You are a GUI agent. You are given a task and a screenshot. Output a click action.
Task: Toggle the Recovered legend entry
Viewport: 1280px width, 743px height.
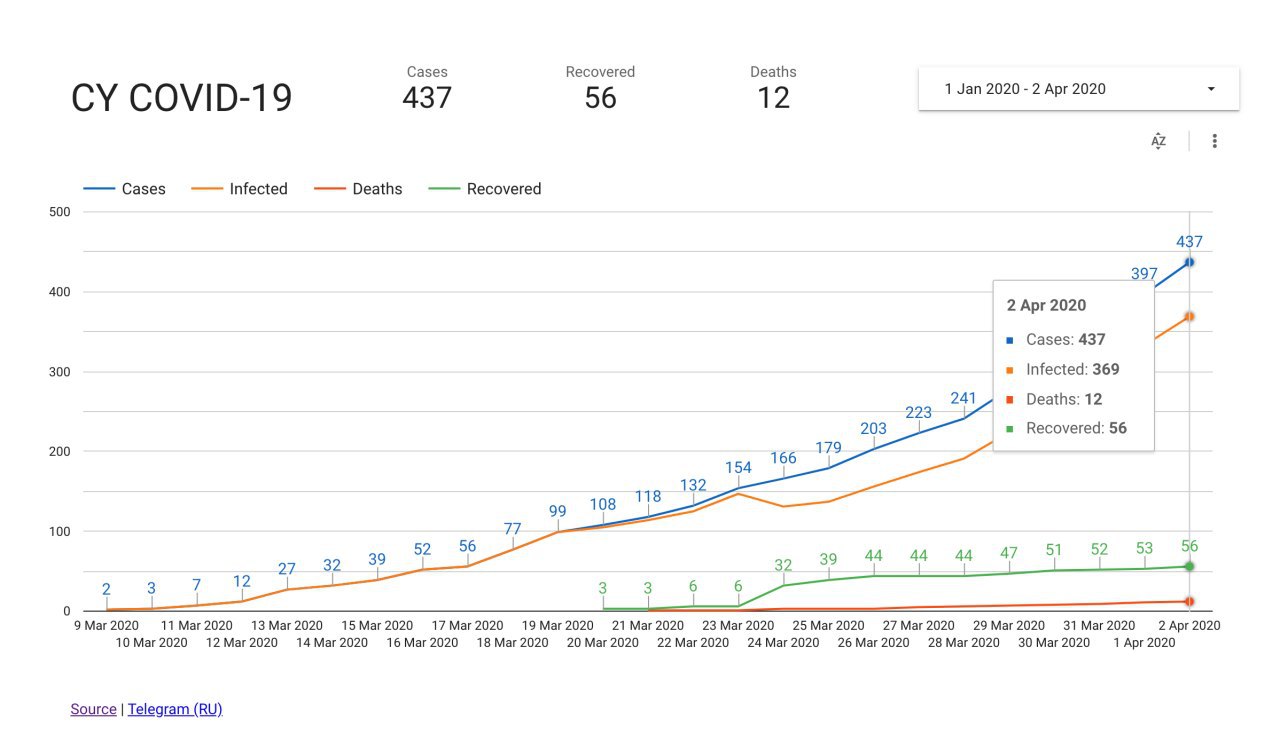point(486,189)
